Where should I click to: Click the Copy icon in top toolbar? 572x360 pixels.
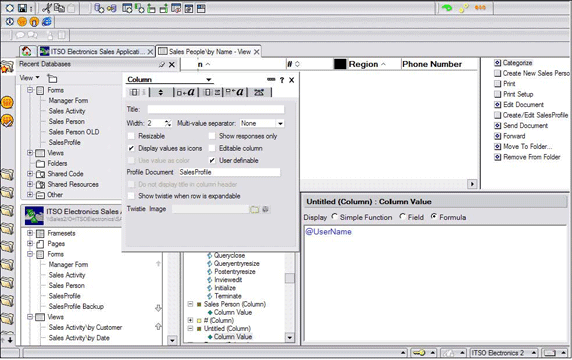point(59,8)
